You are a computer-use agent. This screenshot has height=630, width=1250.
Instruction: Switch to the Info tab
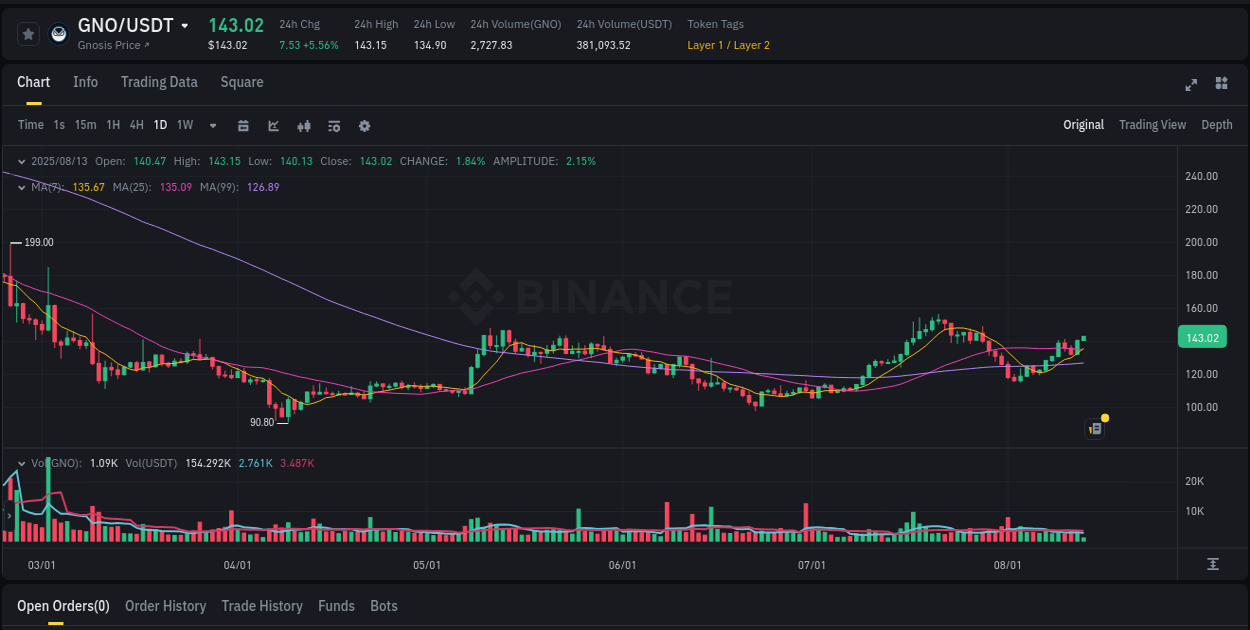click(85, 82)
